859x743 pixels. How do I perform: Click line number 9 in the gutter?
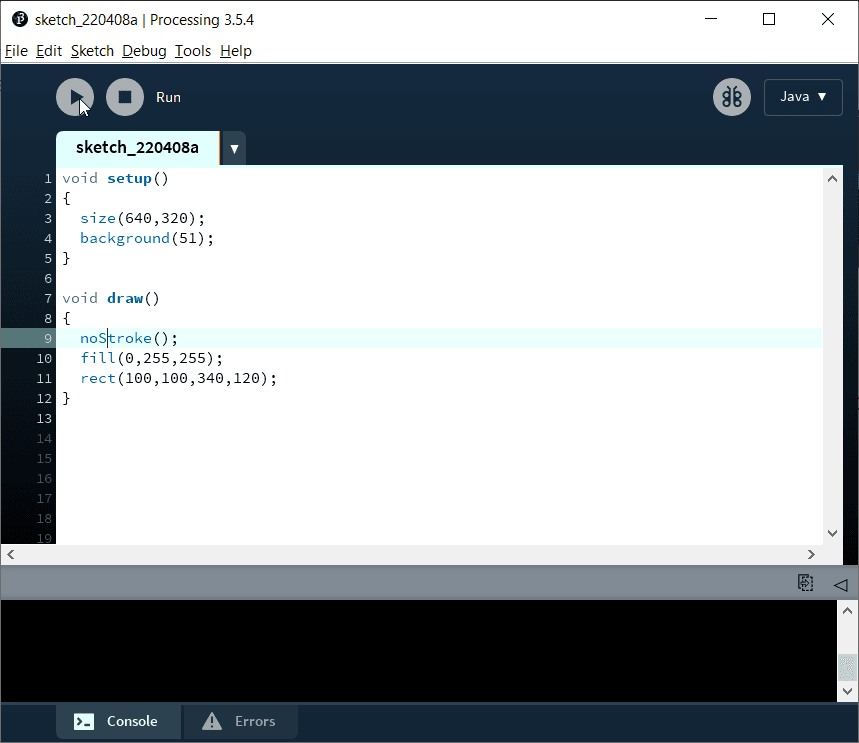[48, 339]
